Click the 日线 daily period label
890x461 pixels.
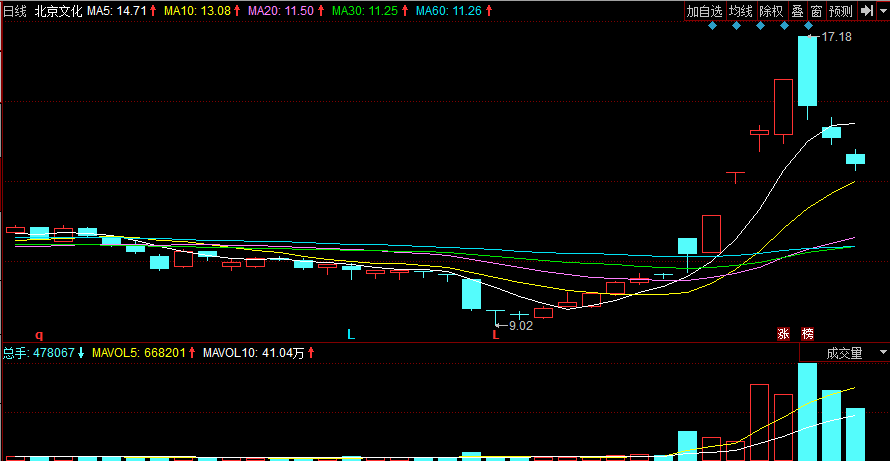coord(15,11)
